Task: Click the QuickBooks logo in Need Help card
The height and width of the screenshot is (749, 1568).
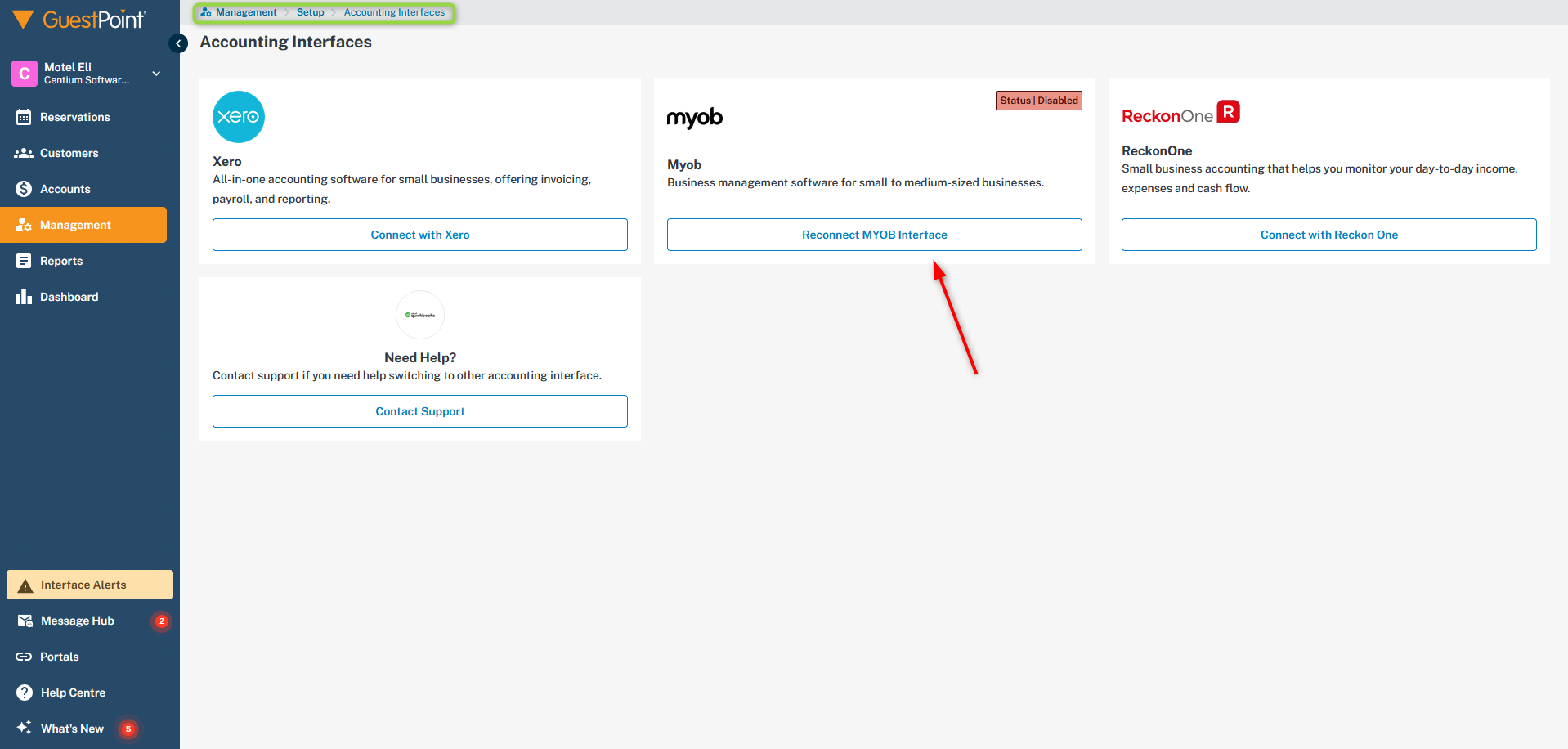Action: [420, 315]
